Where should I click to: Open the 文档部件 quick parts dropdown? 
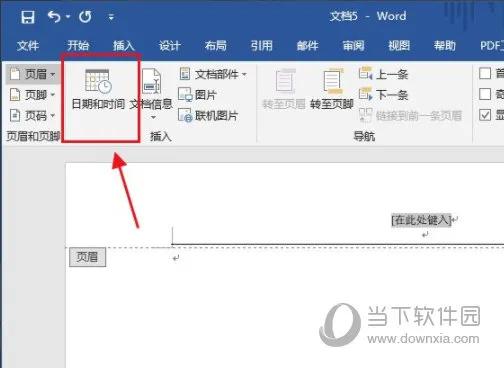click(x=214, y=74)
